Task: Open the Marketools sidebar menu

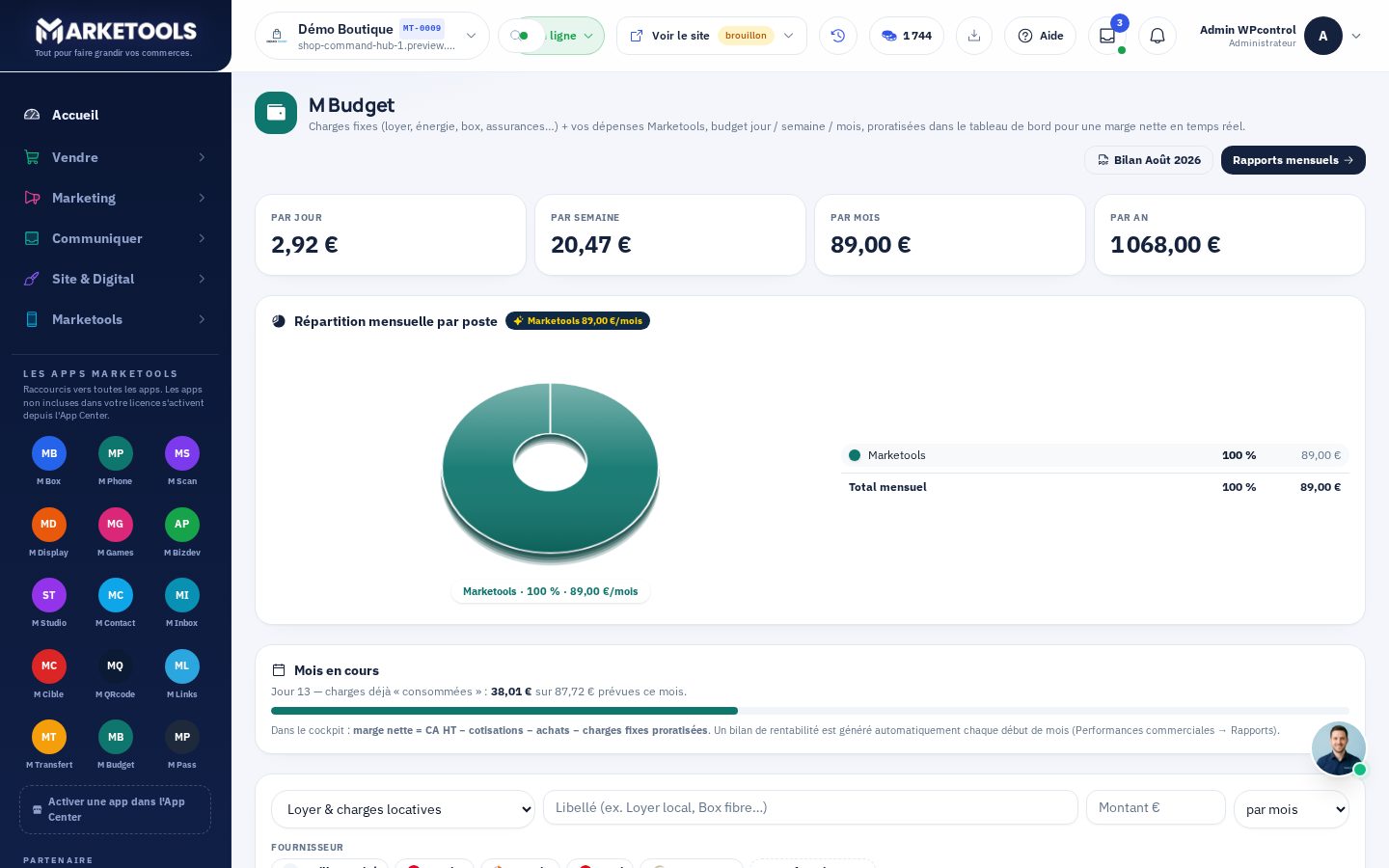Action: [x=115, y=319]
